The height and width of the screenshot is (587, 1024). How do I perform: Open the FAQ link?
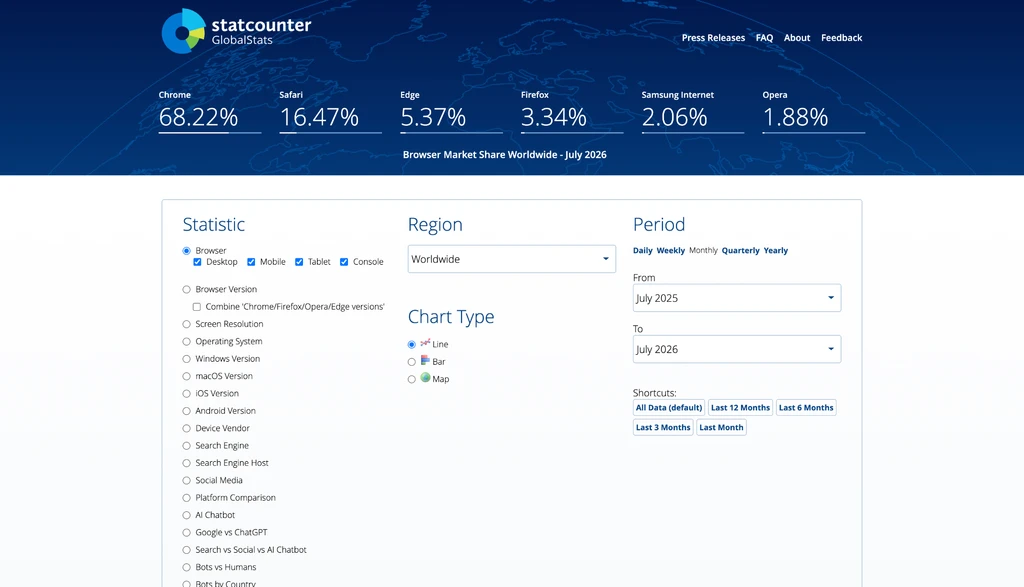(x=764, y=38)
